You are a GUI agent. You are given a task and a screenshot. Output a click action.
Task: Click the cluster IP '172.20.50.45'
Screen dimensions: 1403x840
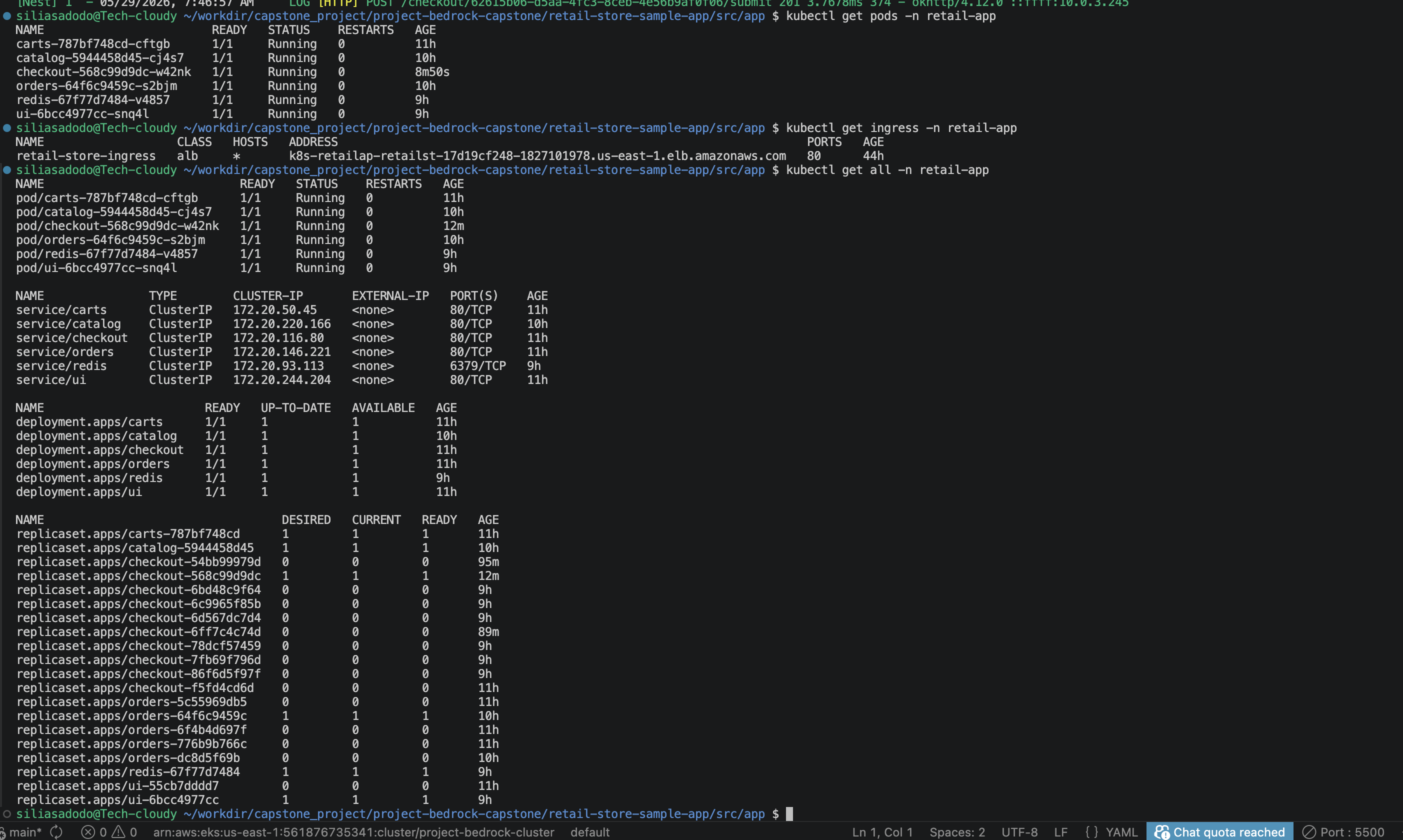pos(274,309)
